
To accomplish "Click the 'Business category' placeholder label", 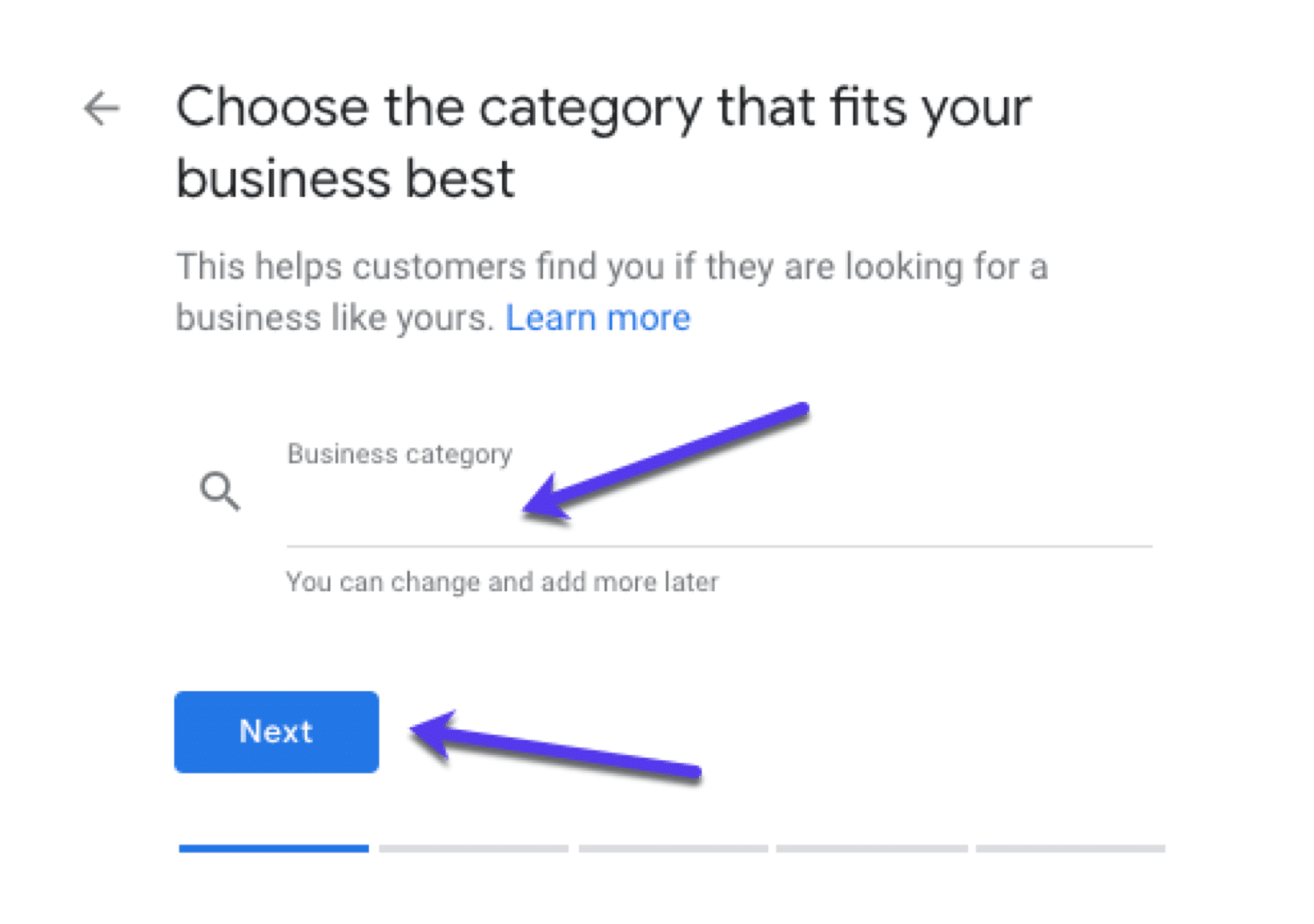I will (399, 454).
